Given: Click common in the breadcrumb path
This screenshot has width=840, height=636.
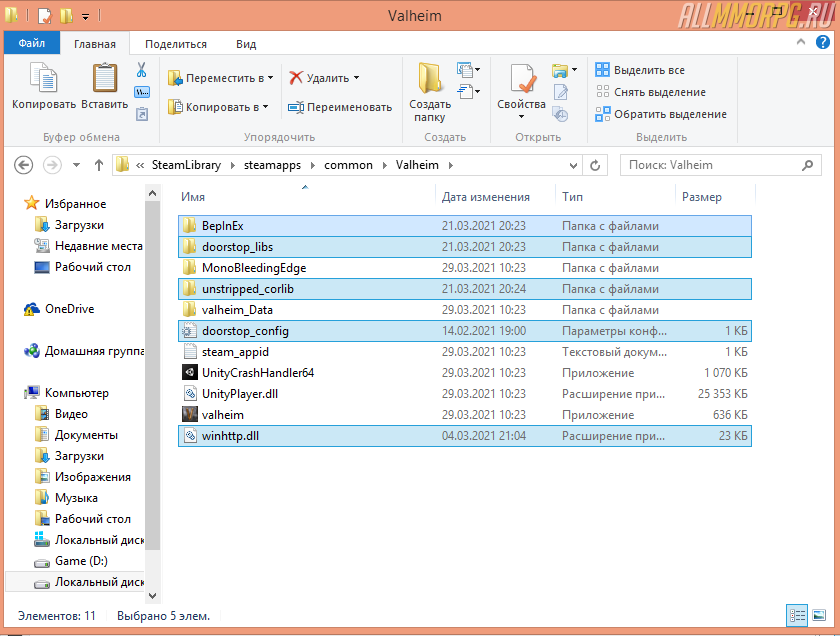Looking at the screenshot, I should click(348, 165).
